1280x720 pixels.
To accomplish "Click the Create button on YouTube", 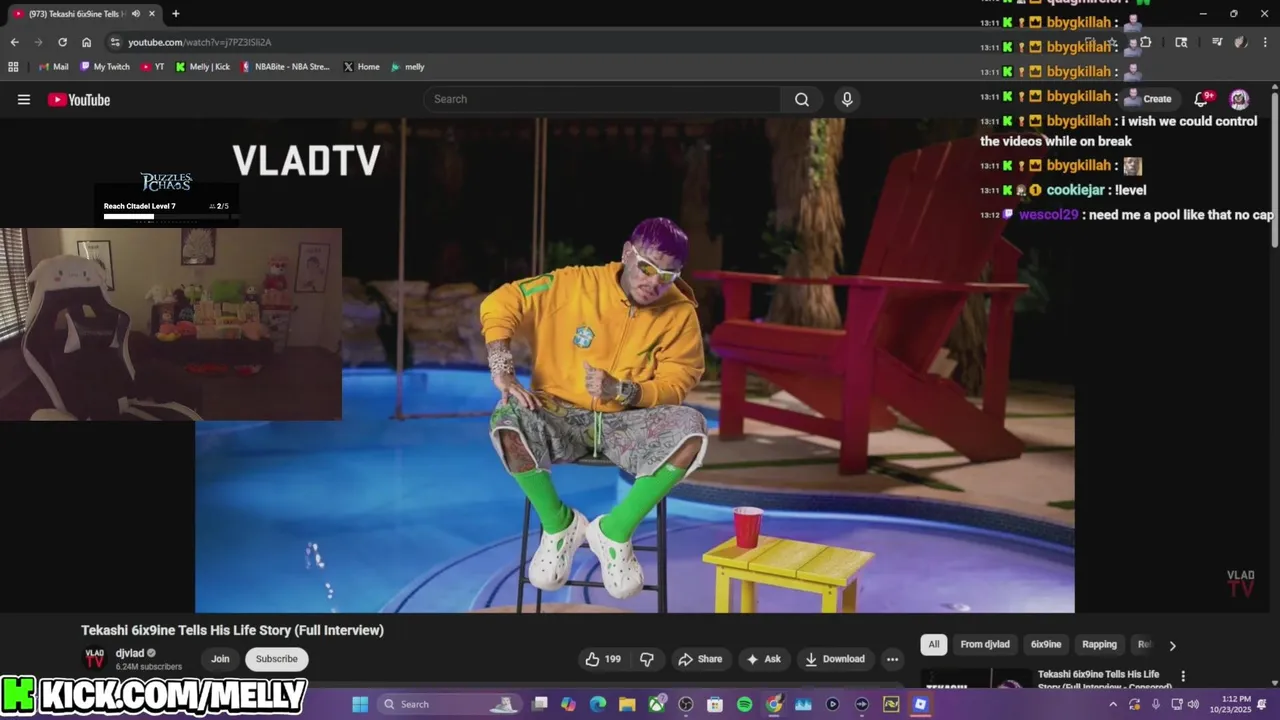I will click(x=1149, y=98).
